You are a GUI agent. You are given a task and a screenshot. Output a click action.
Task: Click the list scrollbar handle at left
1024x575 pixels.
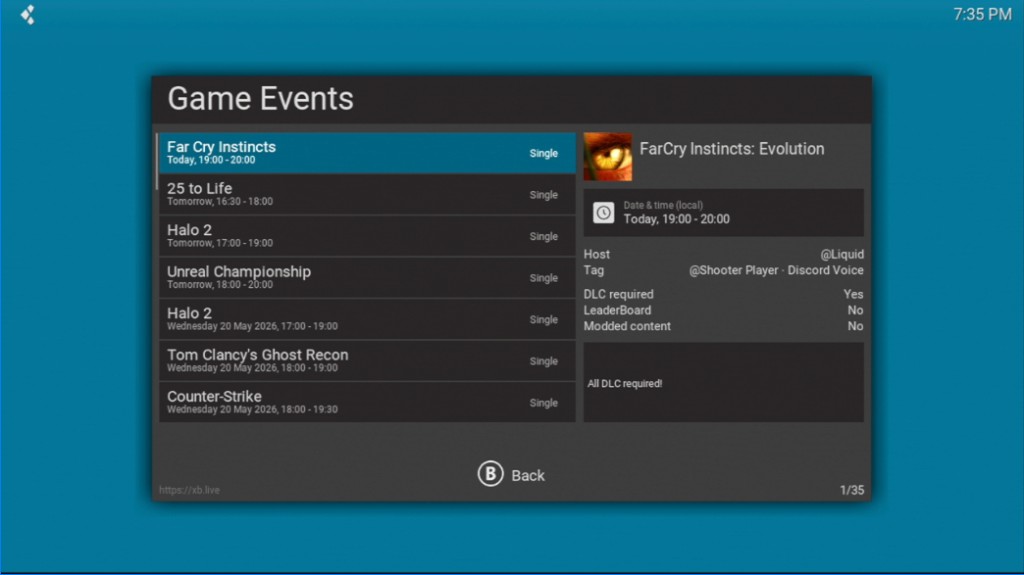[x=157, y=161]
